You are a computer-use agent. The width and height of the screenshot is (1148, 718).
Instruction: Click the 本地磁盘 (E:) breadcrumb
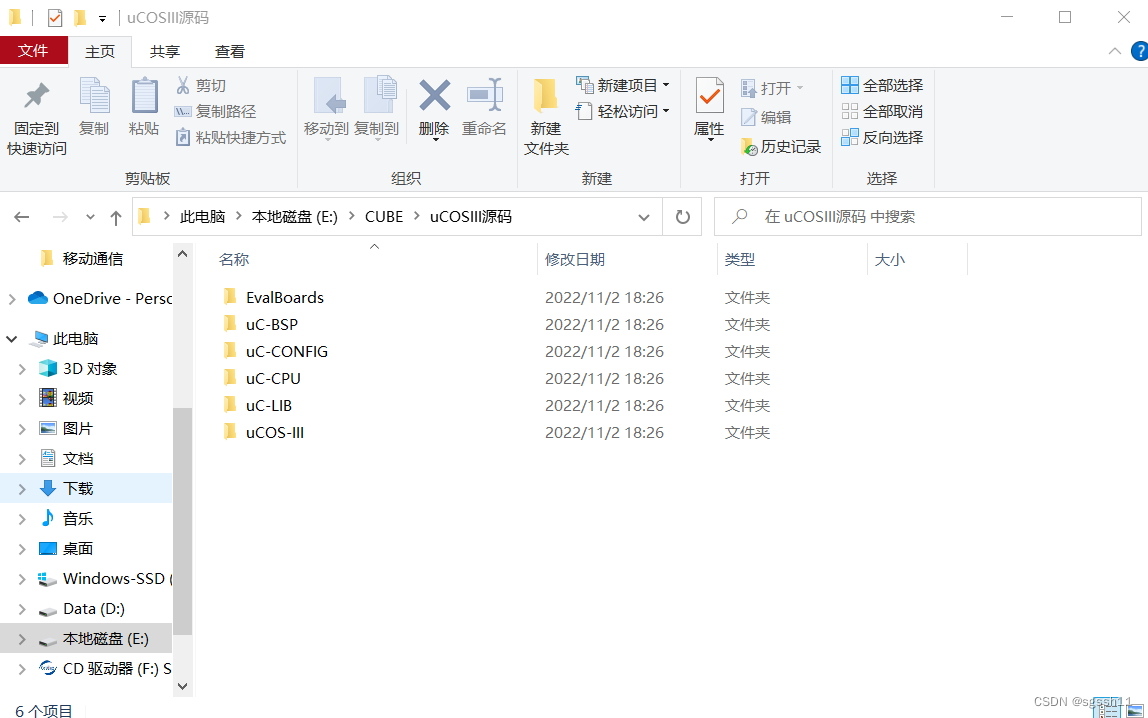point(295,217)
